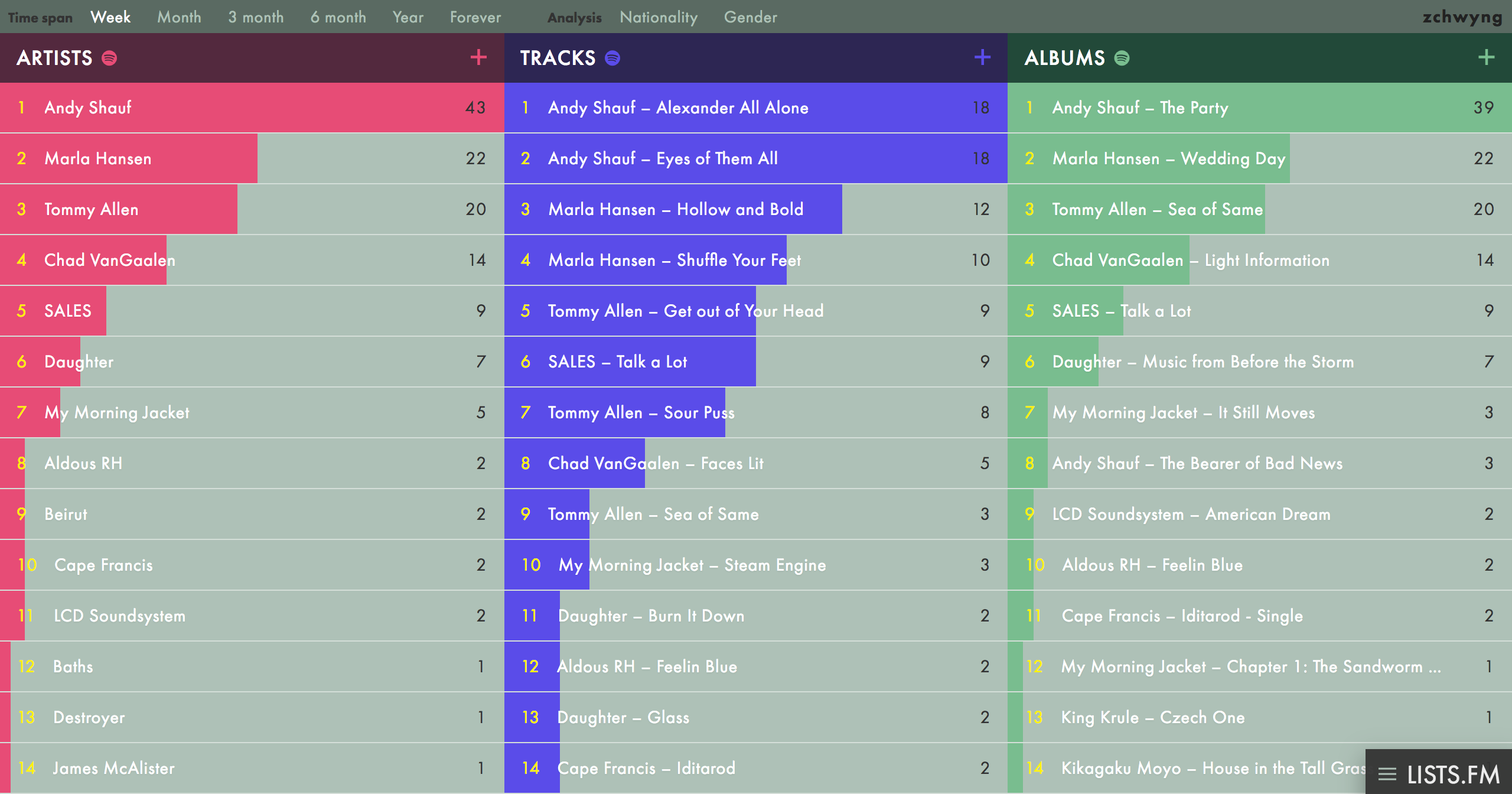Open the track SALES – Talk a Lot
The width and height of the screenshot is (1512, 794).
(618, 362)
